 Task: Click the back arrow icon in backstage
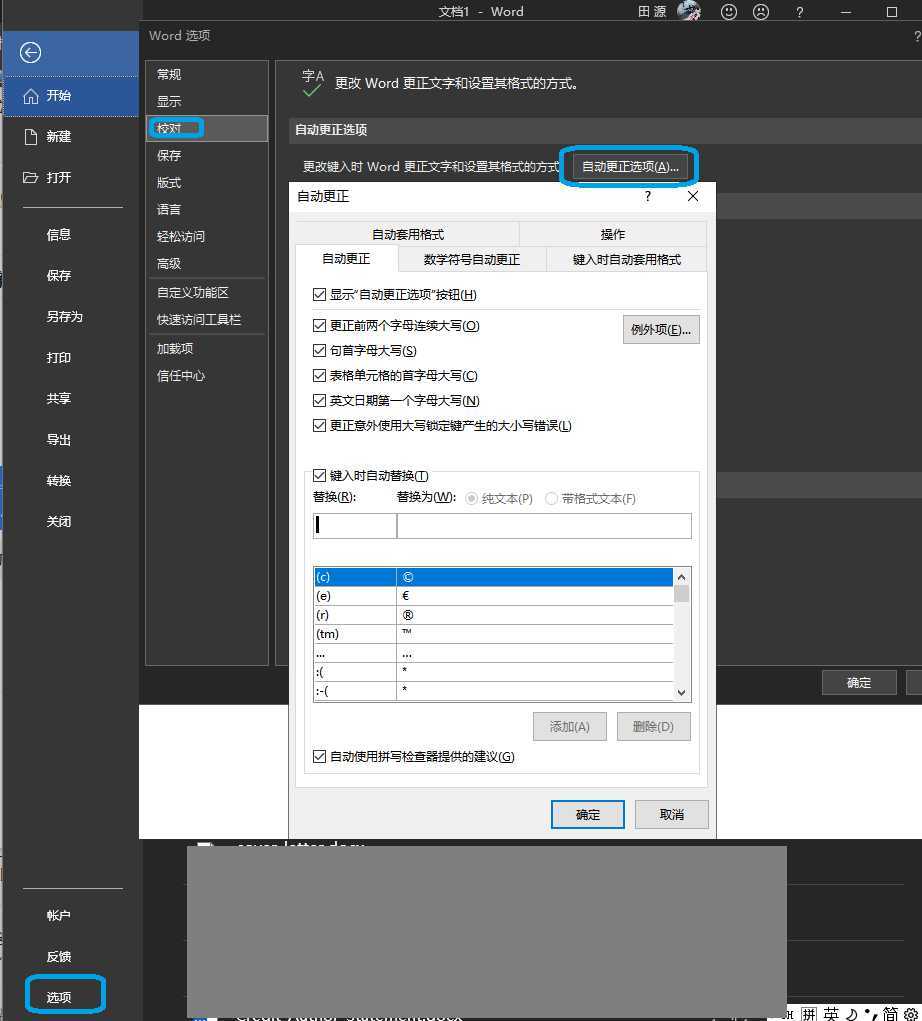pyautogui.click(x=31, y=53)
